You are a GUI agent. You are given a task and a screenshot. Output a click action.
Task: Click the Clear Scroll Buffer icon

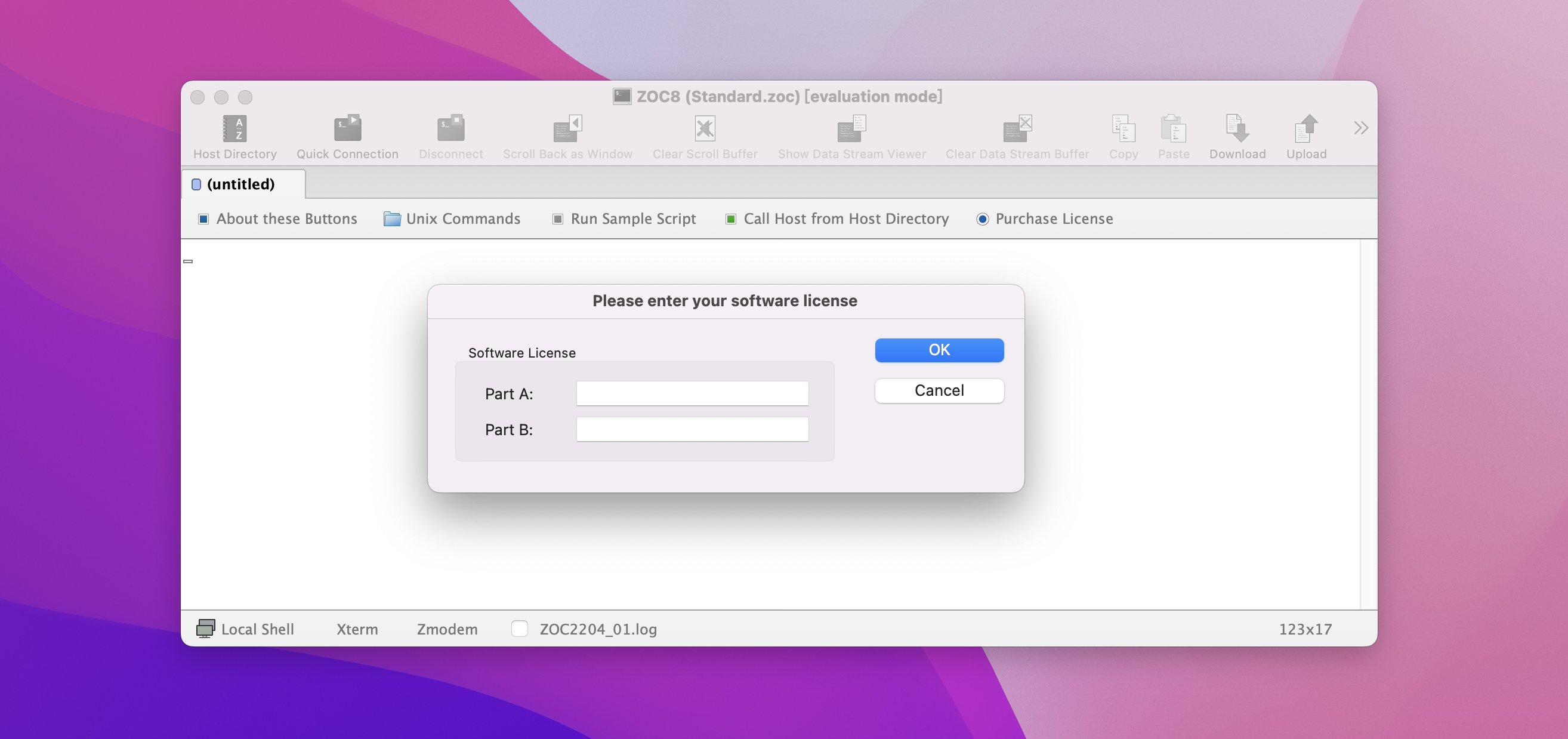(705, 129)
